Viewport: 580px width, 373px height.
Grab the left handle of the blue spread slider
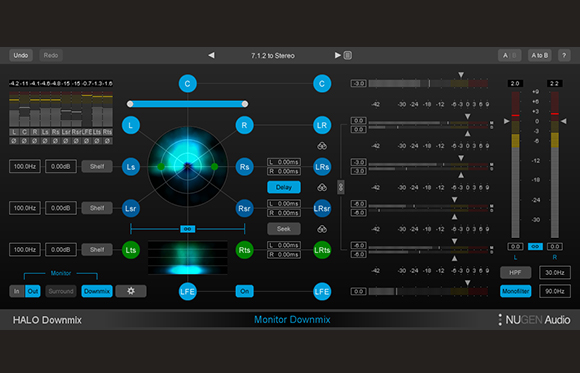(130, 104)
